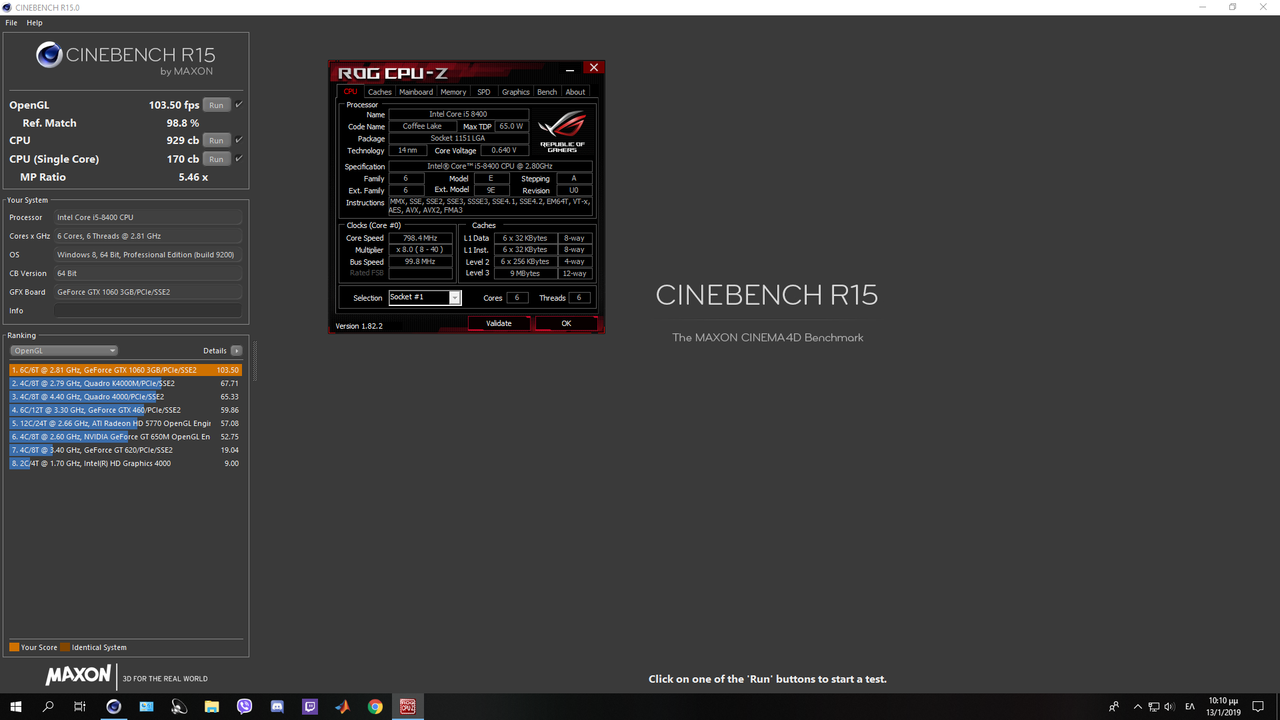Click the Multiplier value x 8.0
Screen dimensions: 1280x720
420,250
